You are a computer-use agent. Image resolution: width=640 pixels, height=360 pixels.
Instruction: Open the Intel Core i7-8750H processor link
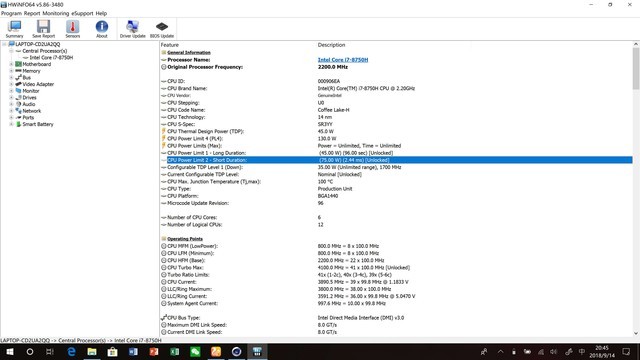click(343, 60)
